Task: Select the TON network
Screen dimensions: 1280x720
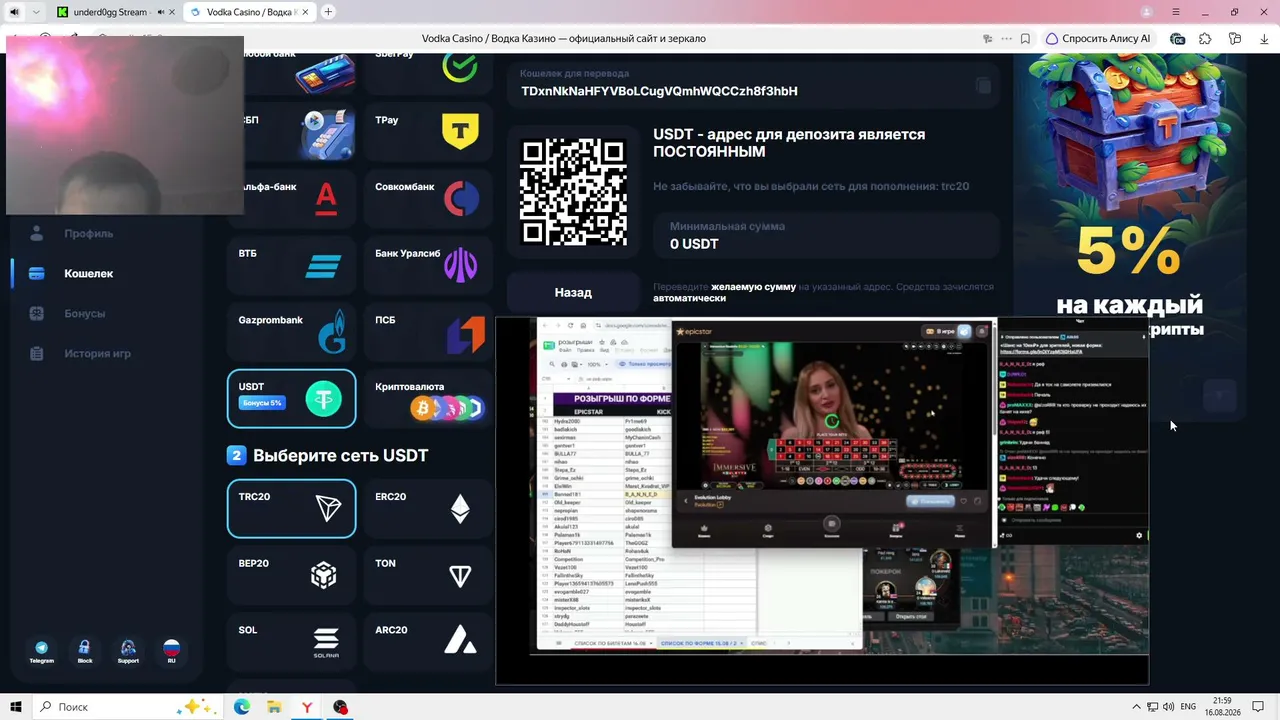Action: [428, 575]
